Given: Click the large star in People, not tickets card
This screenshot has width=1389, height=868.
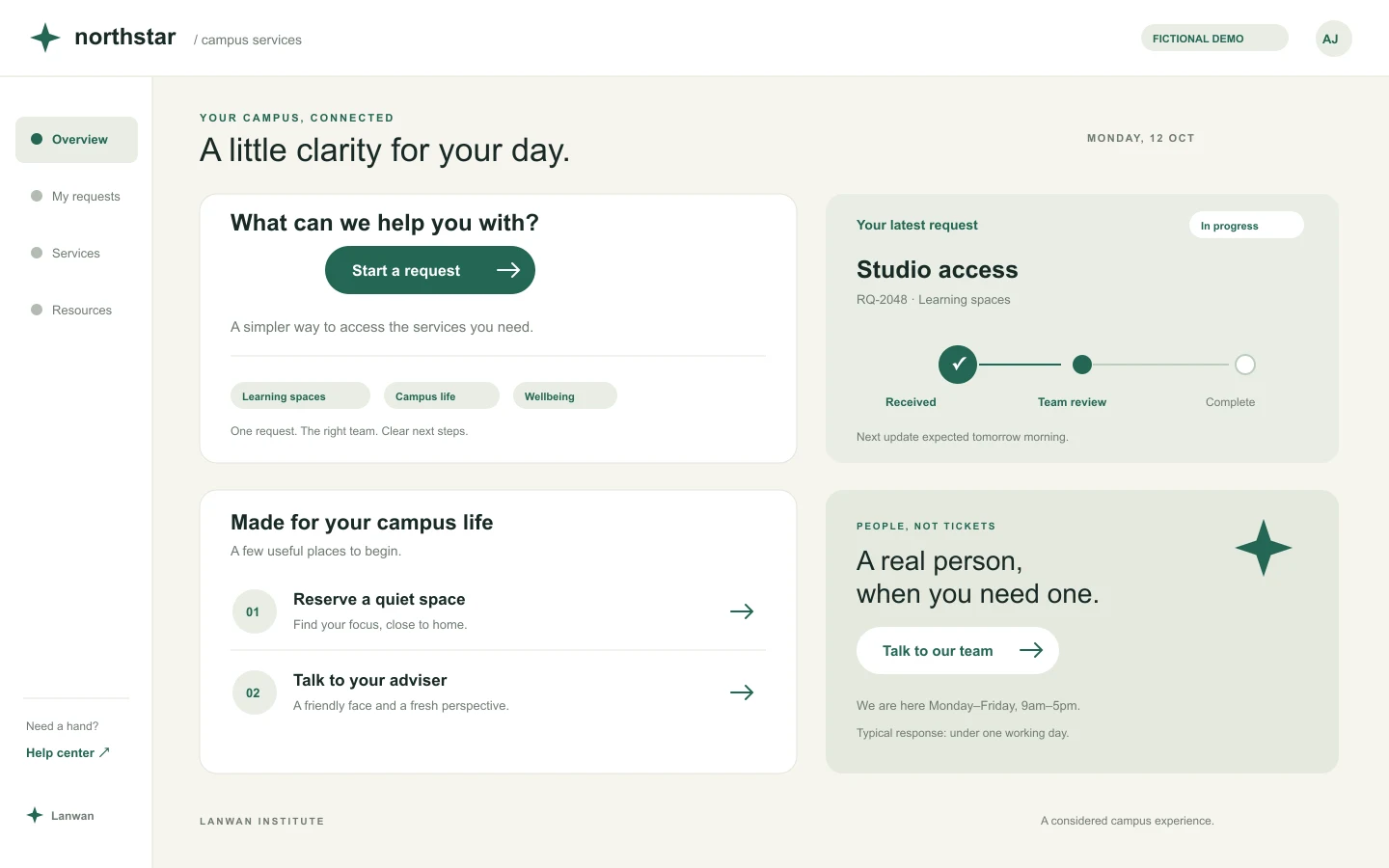Looking at the screenshot, I should (x=1264, y=548).
